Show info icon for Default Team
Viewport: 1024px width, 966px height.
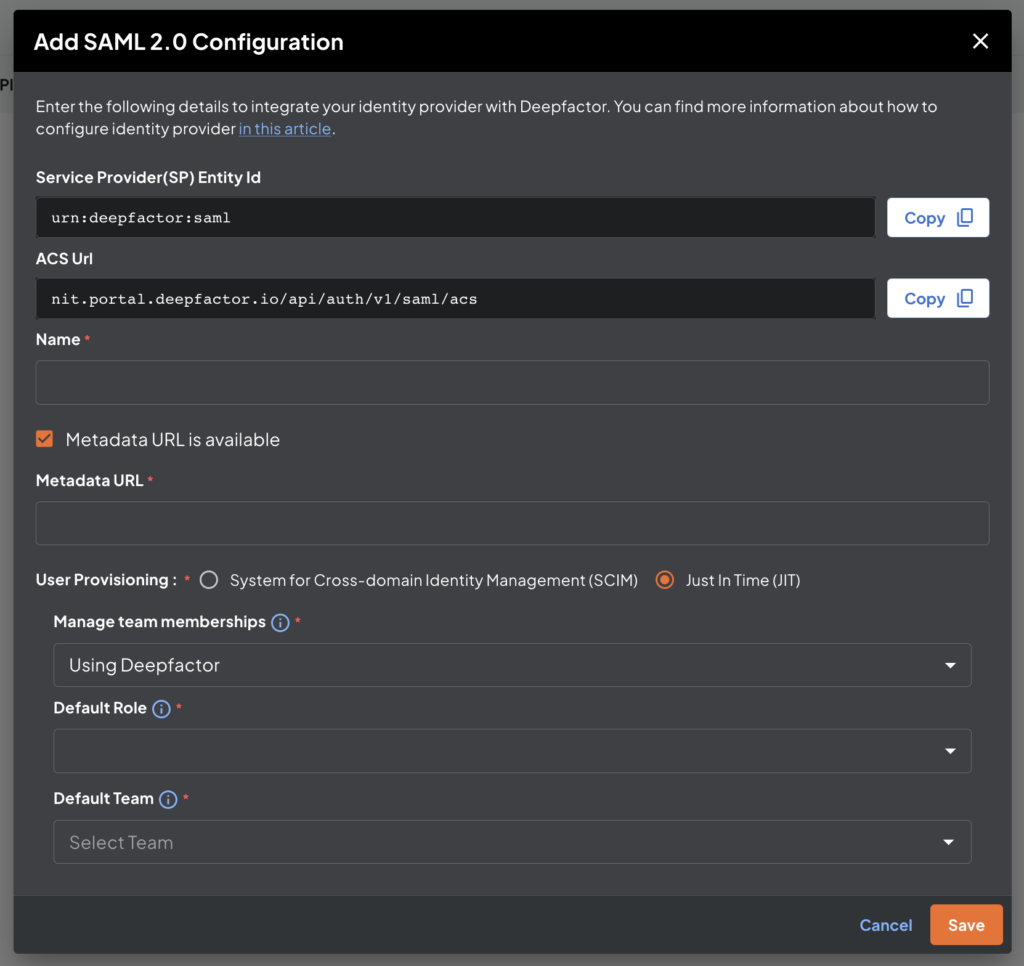[168, 799]
